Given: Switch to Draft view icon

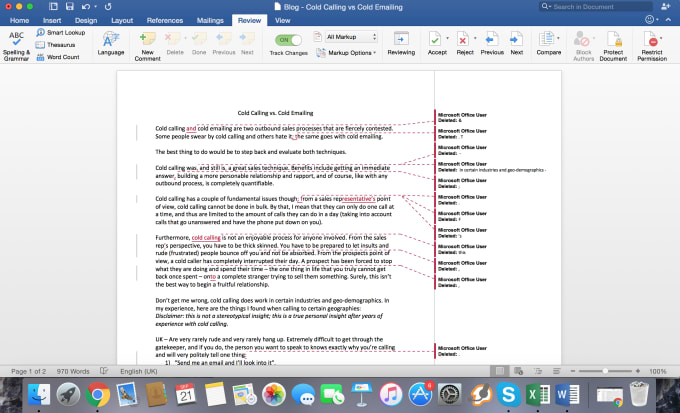Looking at the screenshot, I should click(556, 371).
